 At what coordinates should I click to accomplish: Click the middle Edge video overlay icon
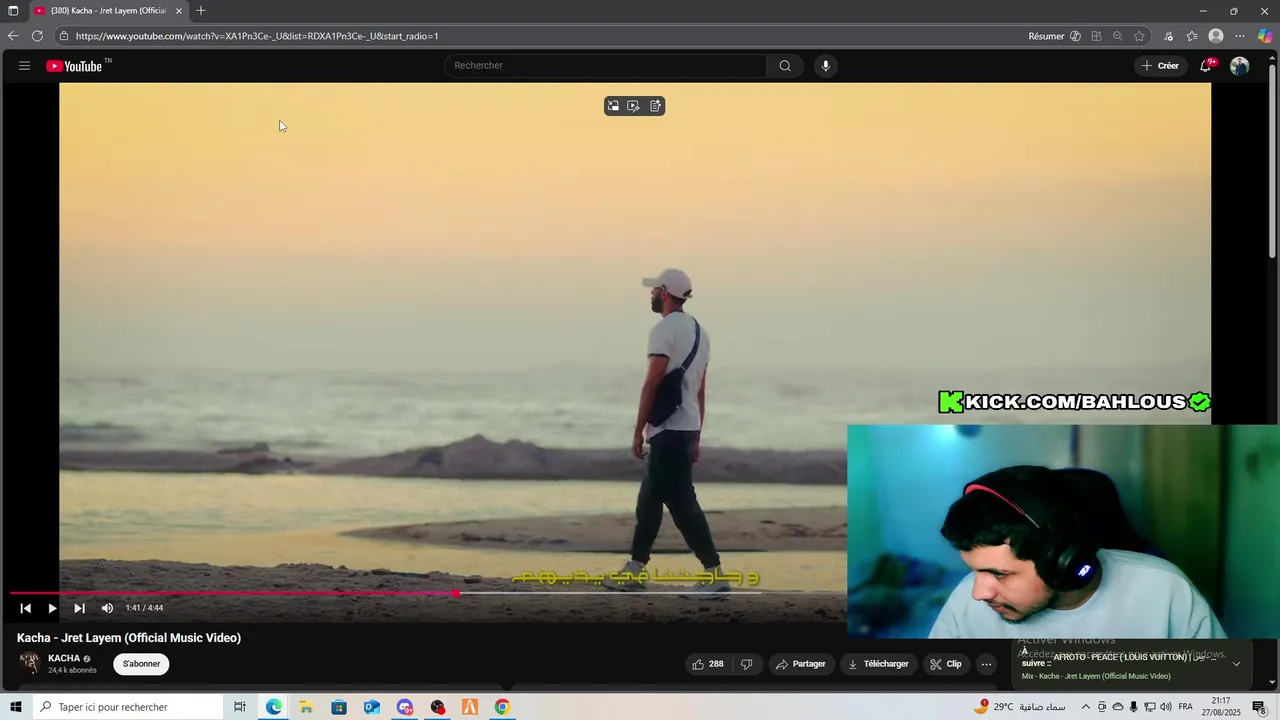click(x=634, y=106)
